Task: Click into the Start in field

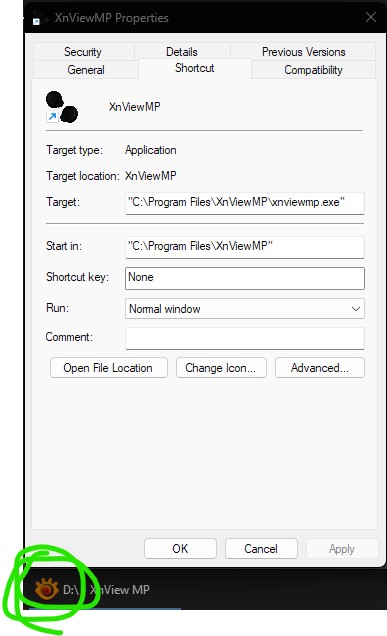Action: (x=245, y=247)
